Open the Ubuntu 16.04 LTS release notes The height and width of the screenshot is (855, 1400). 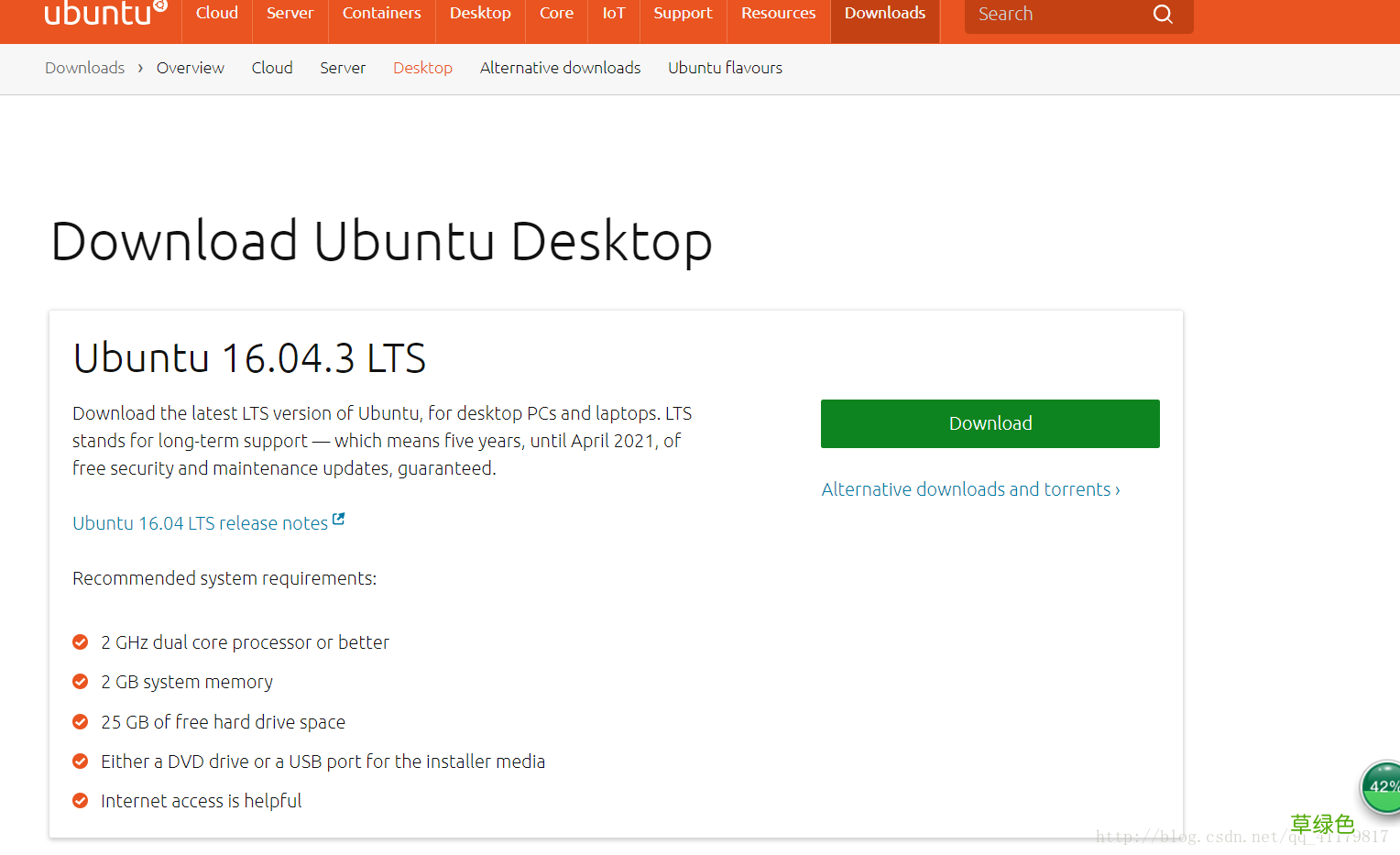[200, 522]
